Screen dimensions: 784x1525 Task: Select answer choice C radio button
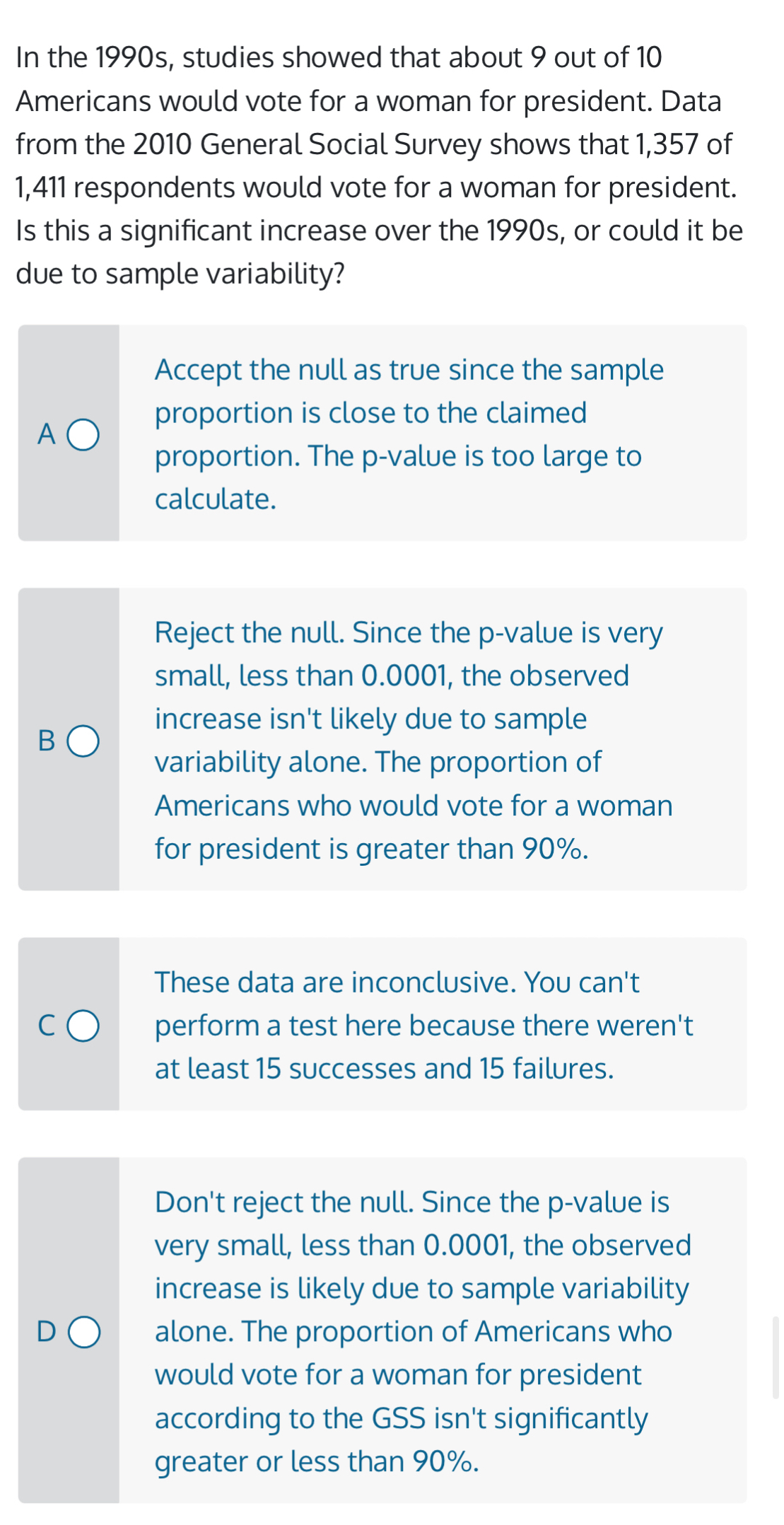[x=84, y=1026]
